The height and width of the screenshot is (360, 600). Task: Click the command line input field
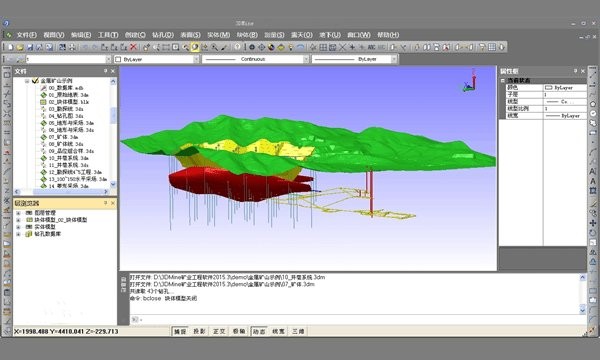358,319
